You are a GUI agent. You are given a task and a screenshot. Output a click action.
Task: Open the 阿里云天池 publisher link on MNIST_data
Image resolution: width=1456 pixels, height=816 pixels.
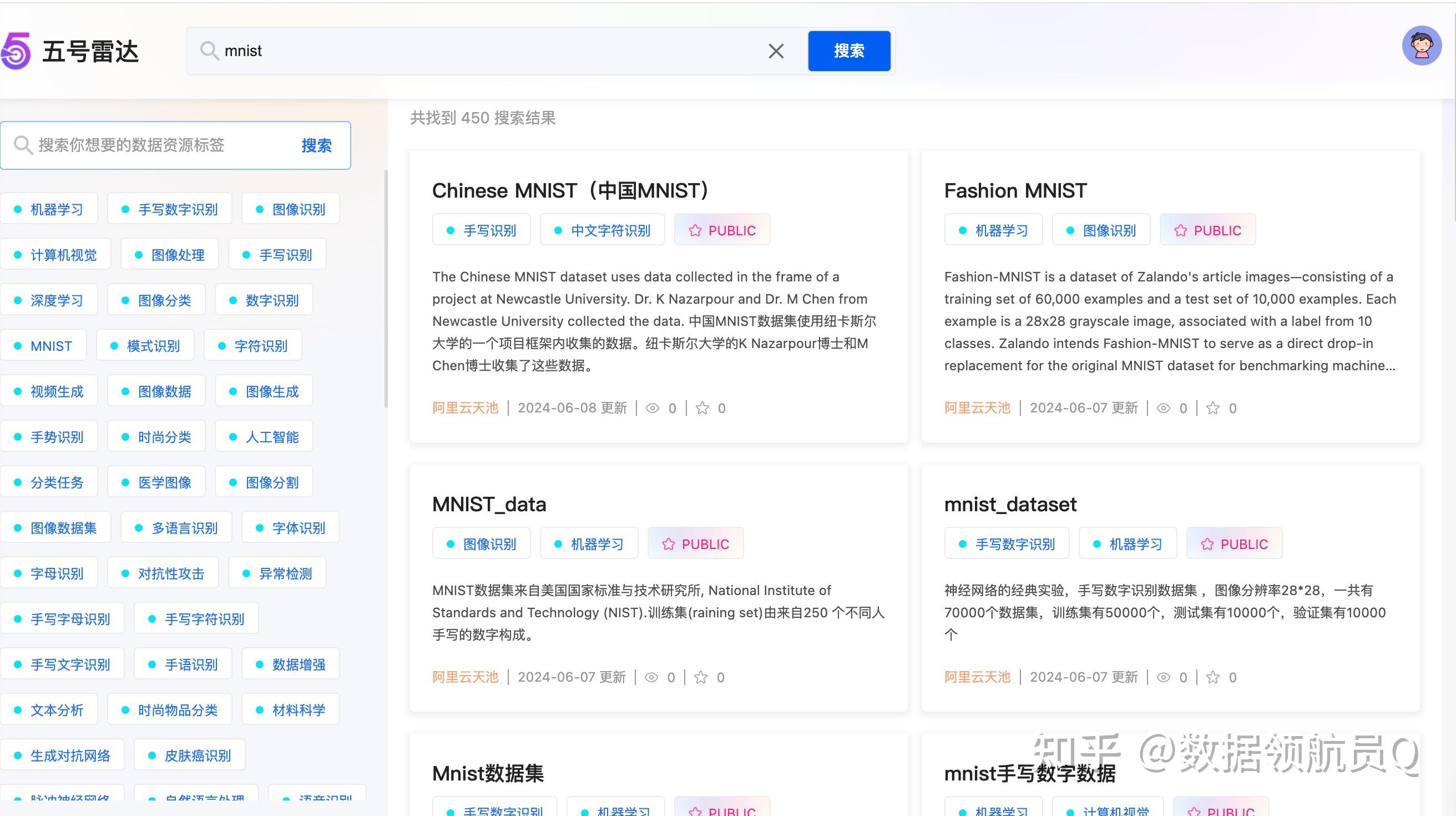click(465, 677)
